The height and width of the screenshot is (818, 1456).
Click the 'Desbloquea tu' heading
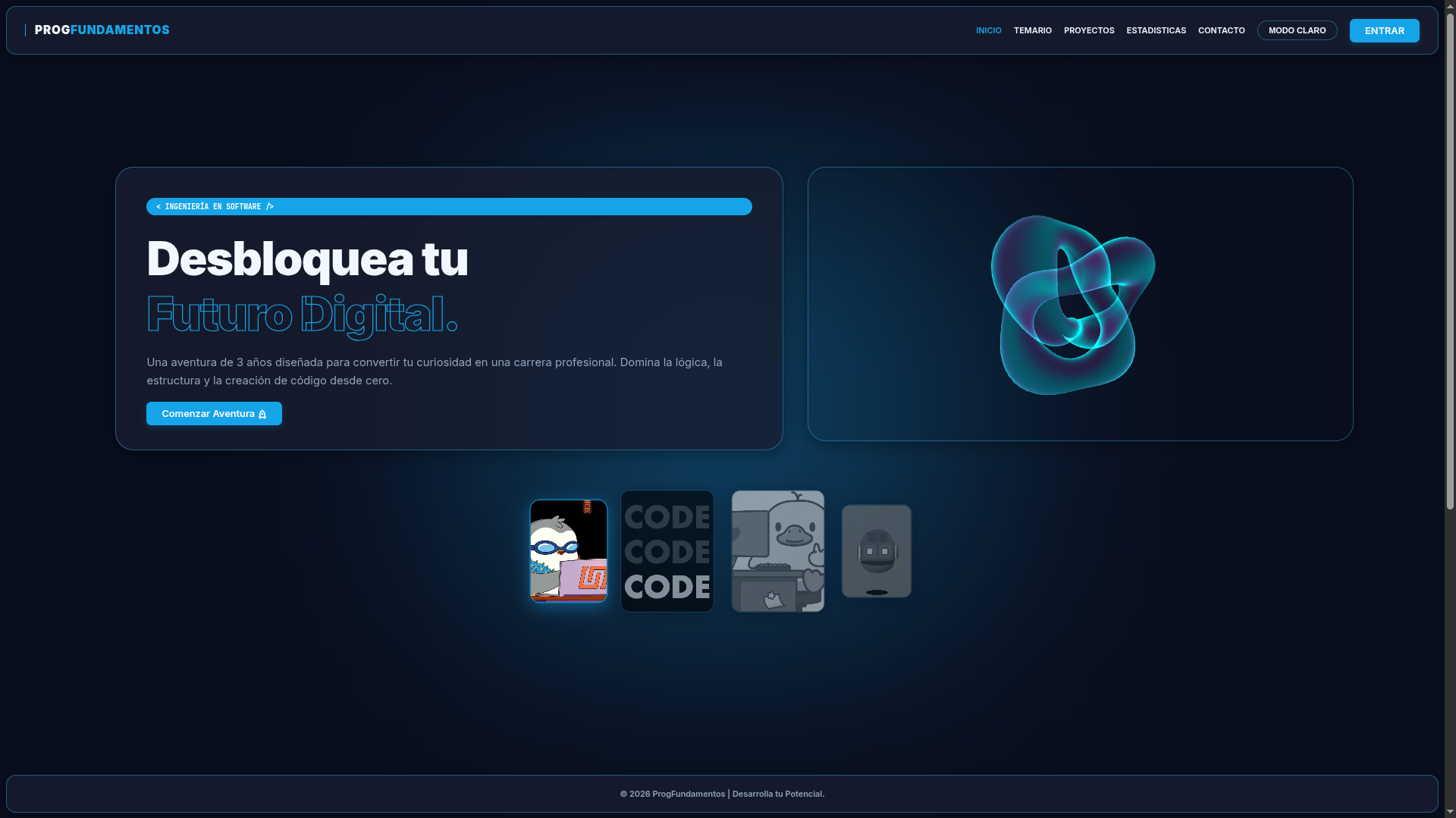click(307, 259)
